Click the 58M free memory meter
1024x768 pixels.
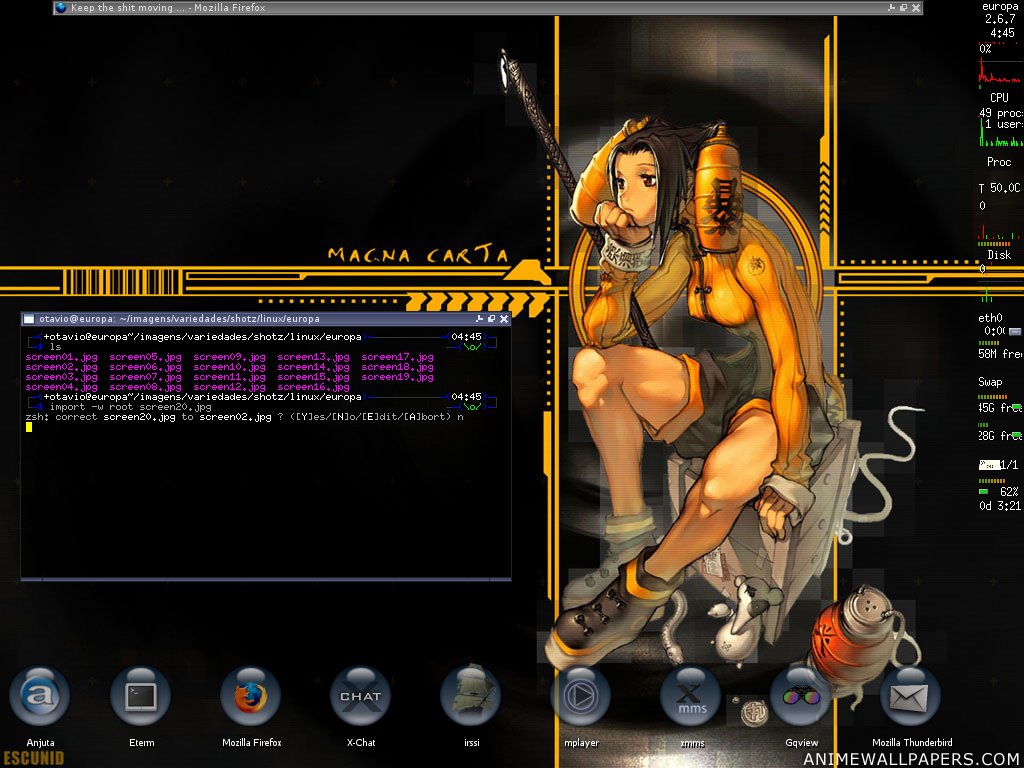(x=1000, y=353)
